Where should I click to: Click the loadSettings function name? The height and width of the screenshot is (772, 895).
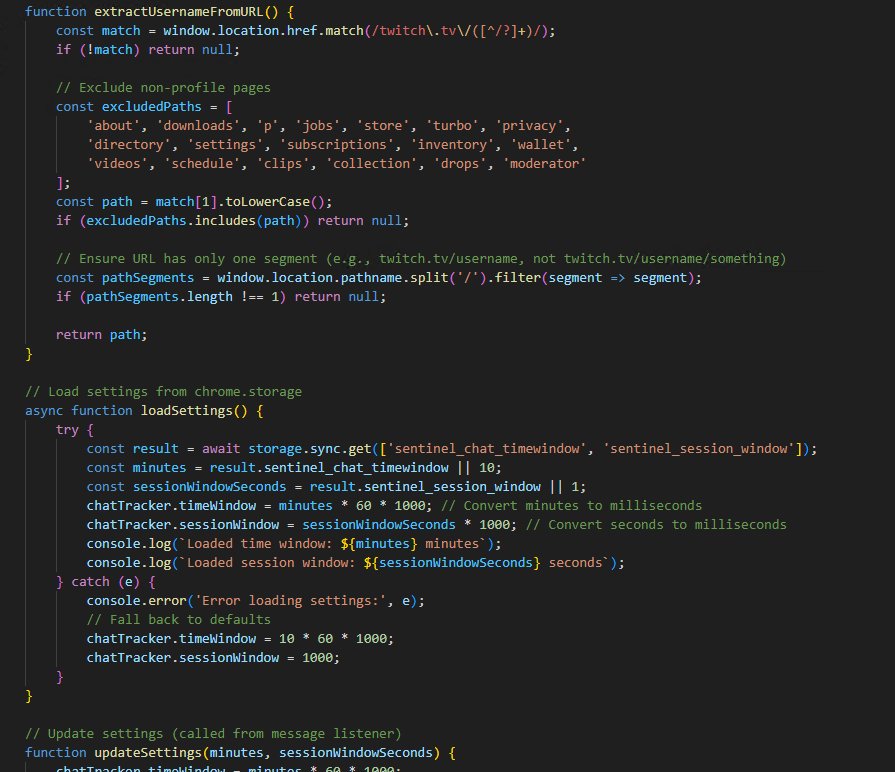[x=187, y=411]
